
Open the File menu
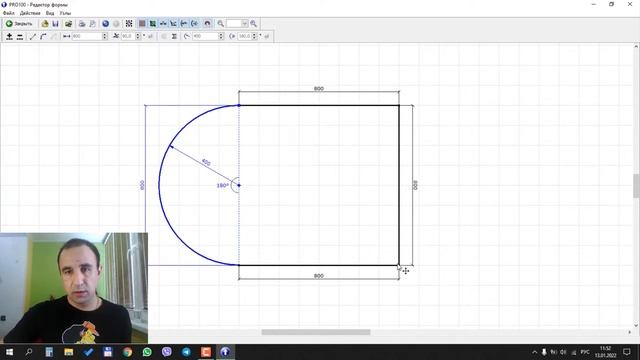click(8, 13)
